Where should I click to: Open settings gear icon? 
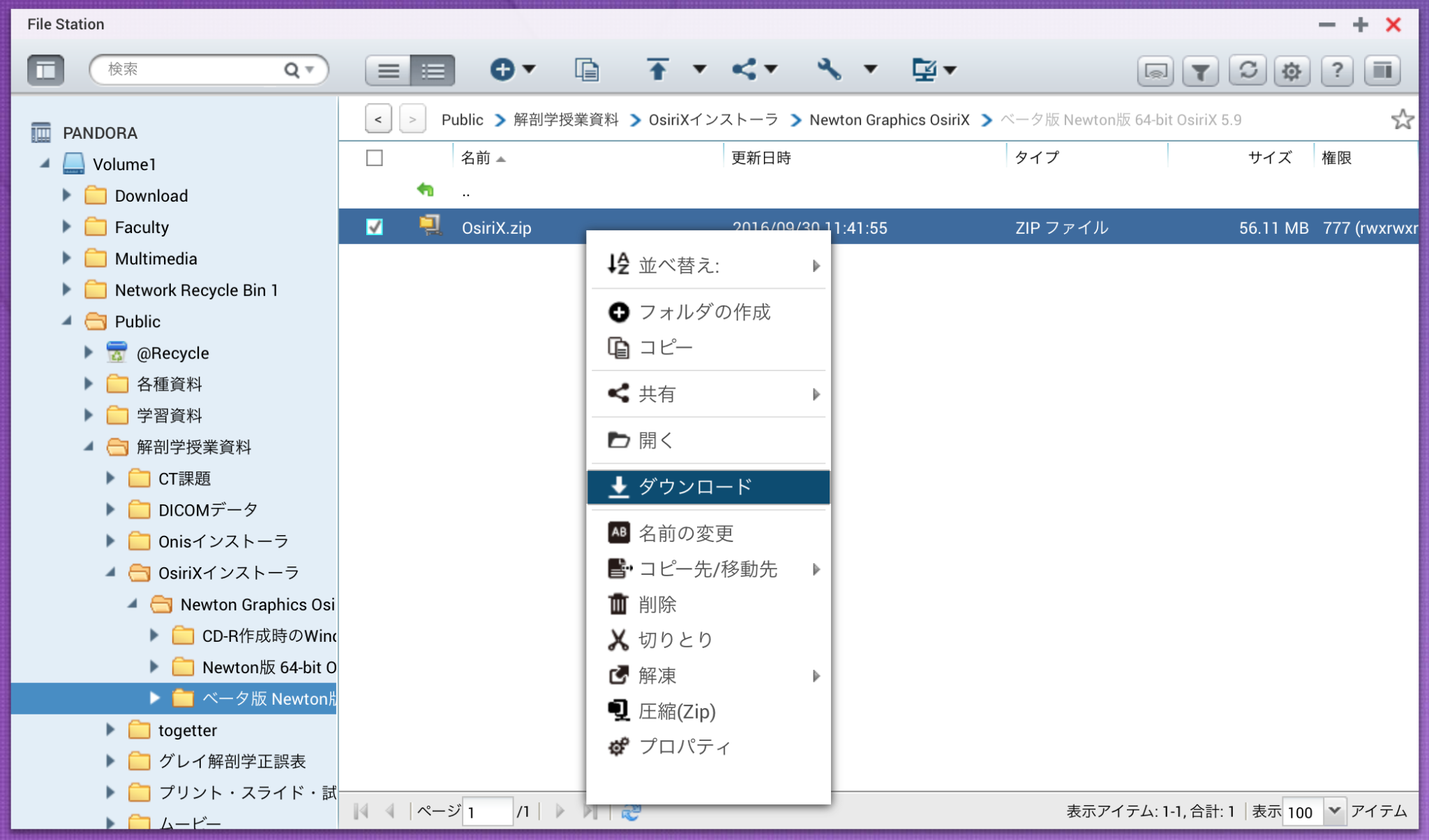pyautogui.click(x=1292, y=70)
